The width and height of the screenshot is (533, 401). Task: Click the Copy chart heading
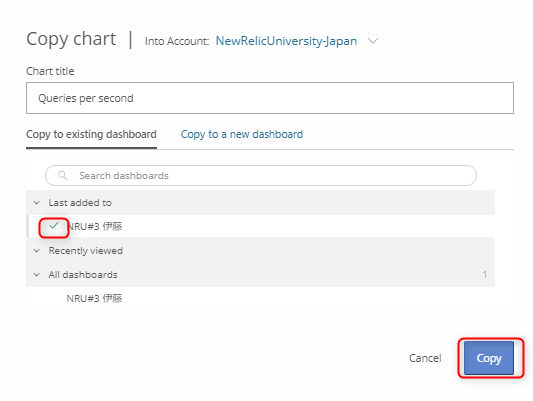click(x=71, y=39)
